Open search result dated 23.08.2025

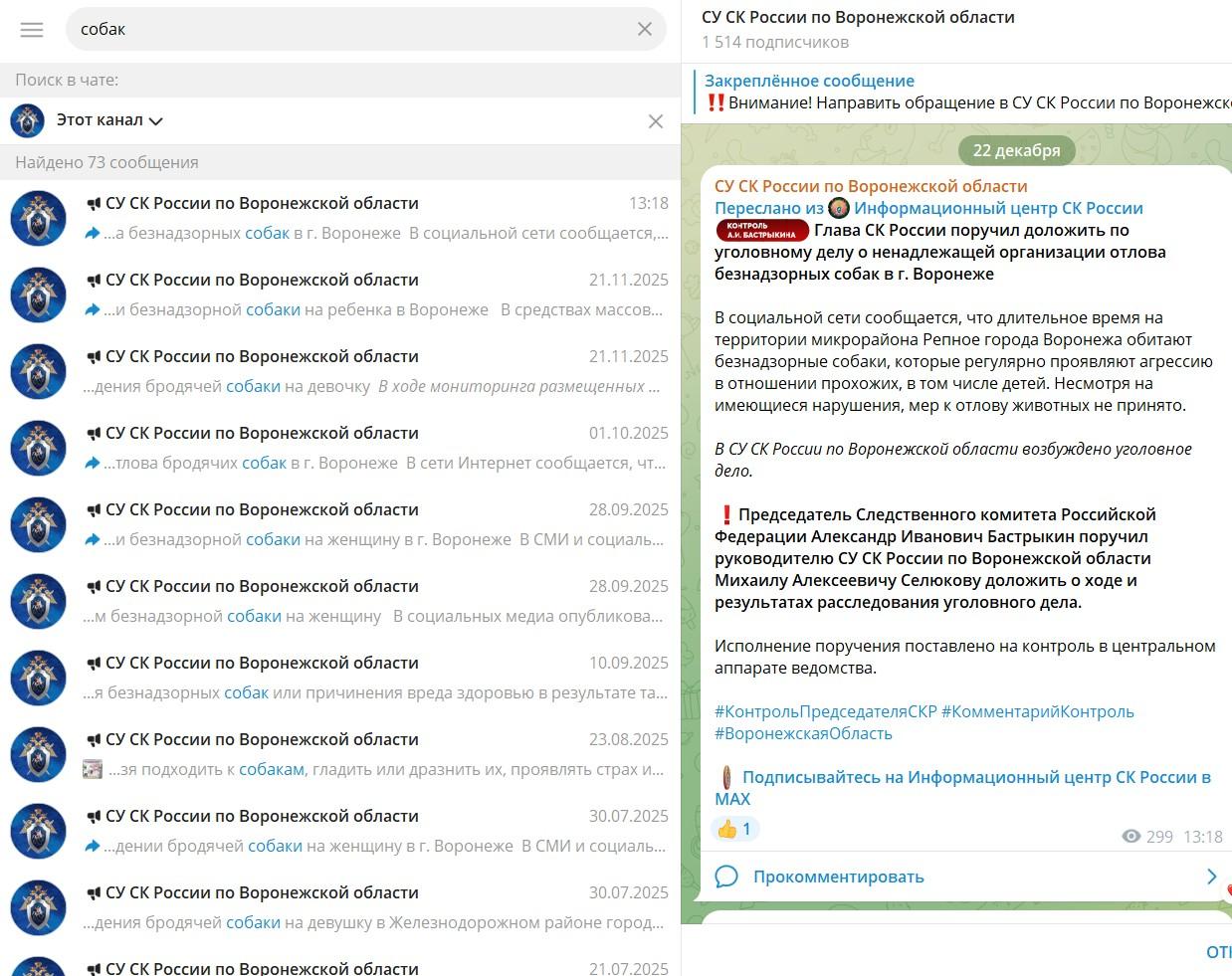click(340, 754)
